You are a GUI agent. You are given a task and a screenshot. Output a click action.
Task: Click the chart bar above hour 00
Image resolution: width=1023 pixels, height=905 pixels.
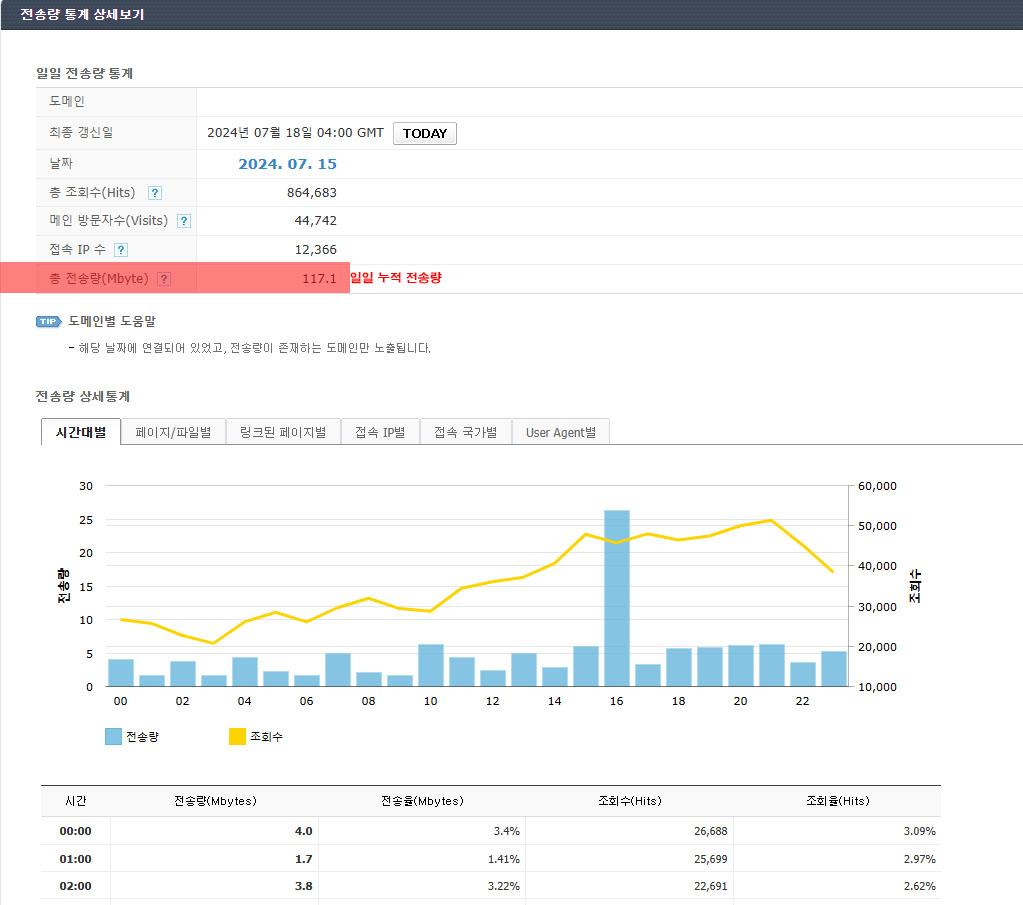pos(121,673)
